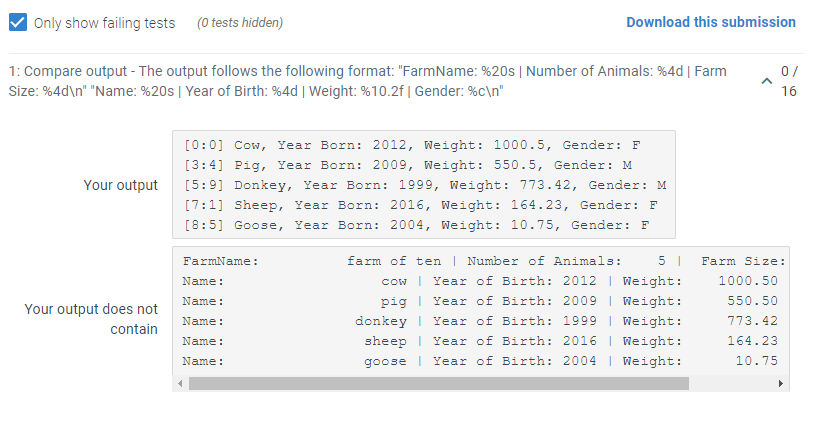
Task: Click the expected 'donkey' row with weight 773.42
Action: point(480,321)
